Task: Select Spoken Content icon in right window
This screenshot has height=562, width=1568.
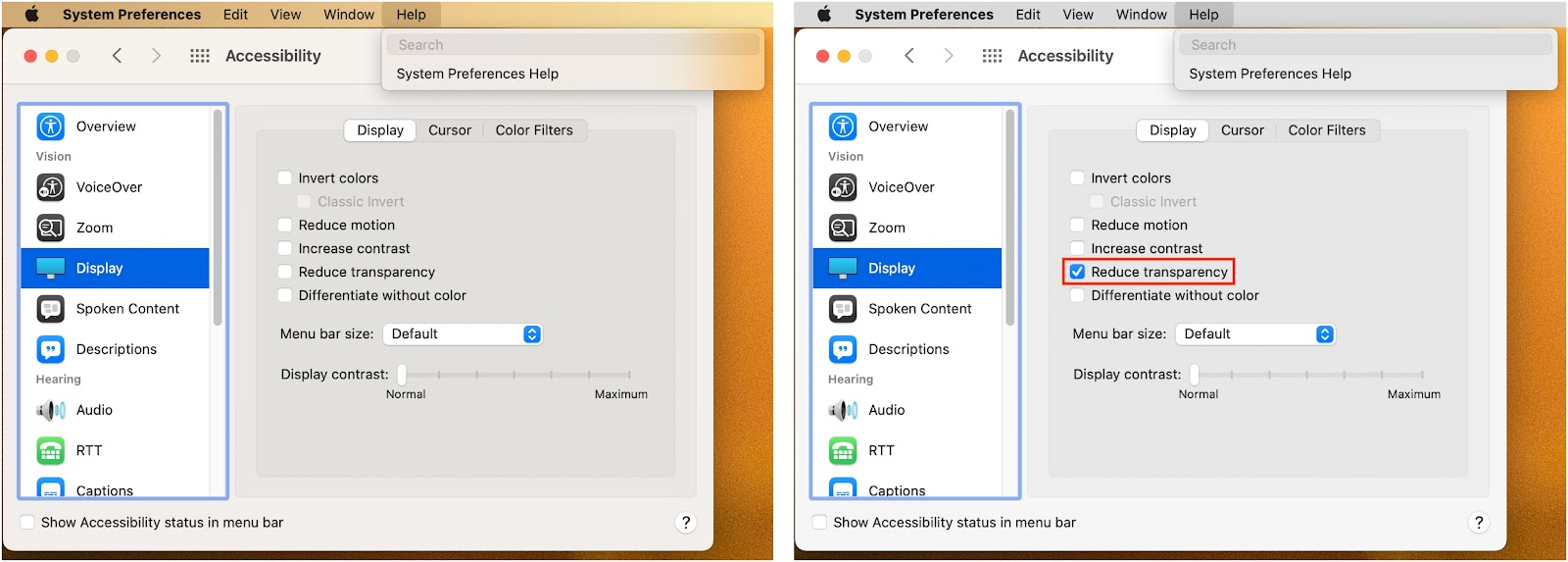Action: tap(843, 309)
